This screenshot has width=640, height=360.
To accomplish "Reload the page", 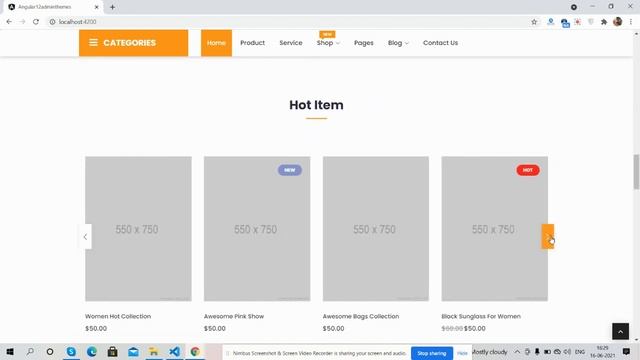I will coord(36,22).
